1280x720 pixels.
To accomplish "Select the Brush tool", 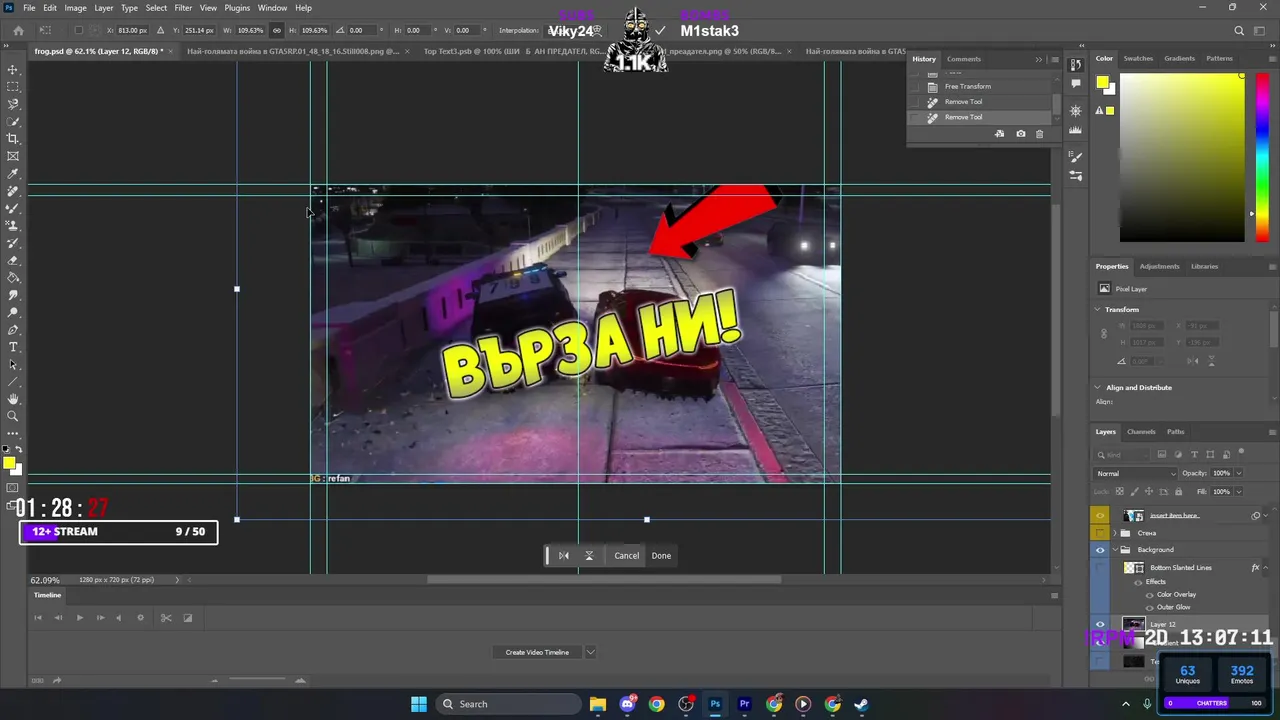I will pos(13,208).
